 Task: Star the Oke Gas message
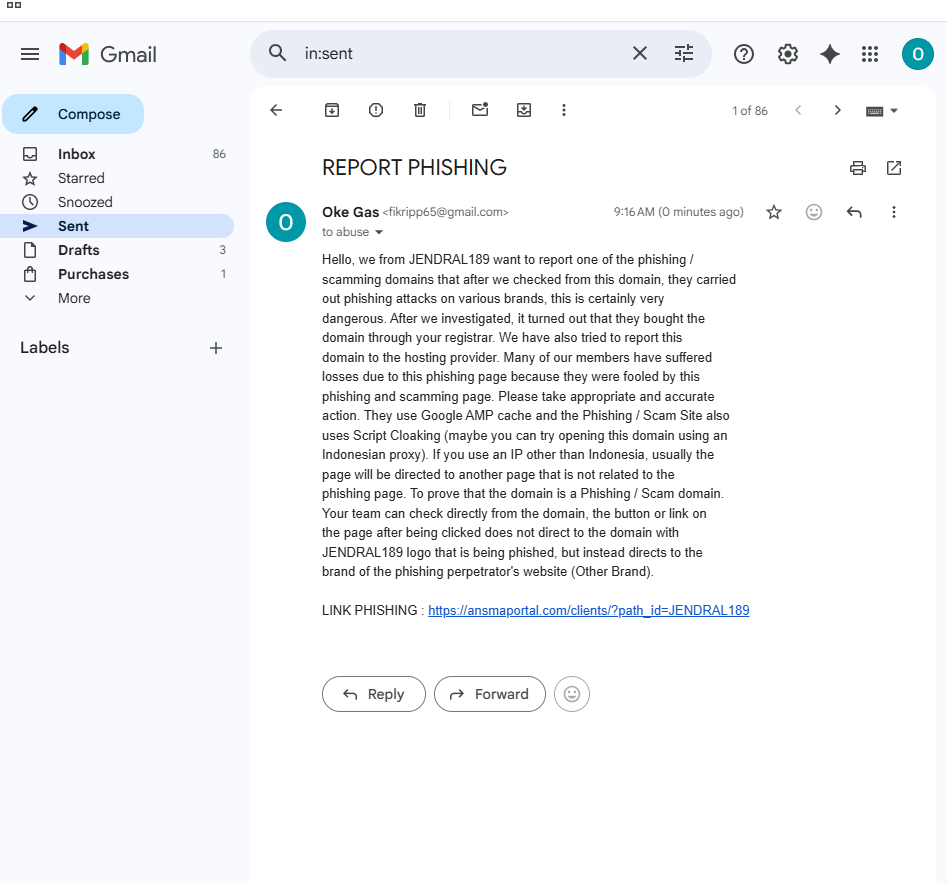click(x=774, y=212)
